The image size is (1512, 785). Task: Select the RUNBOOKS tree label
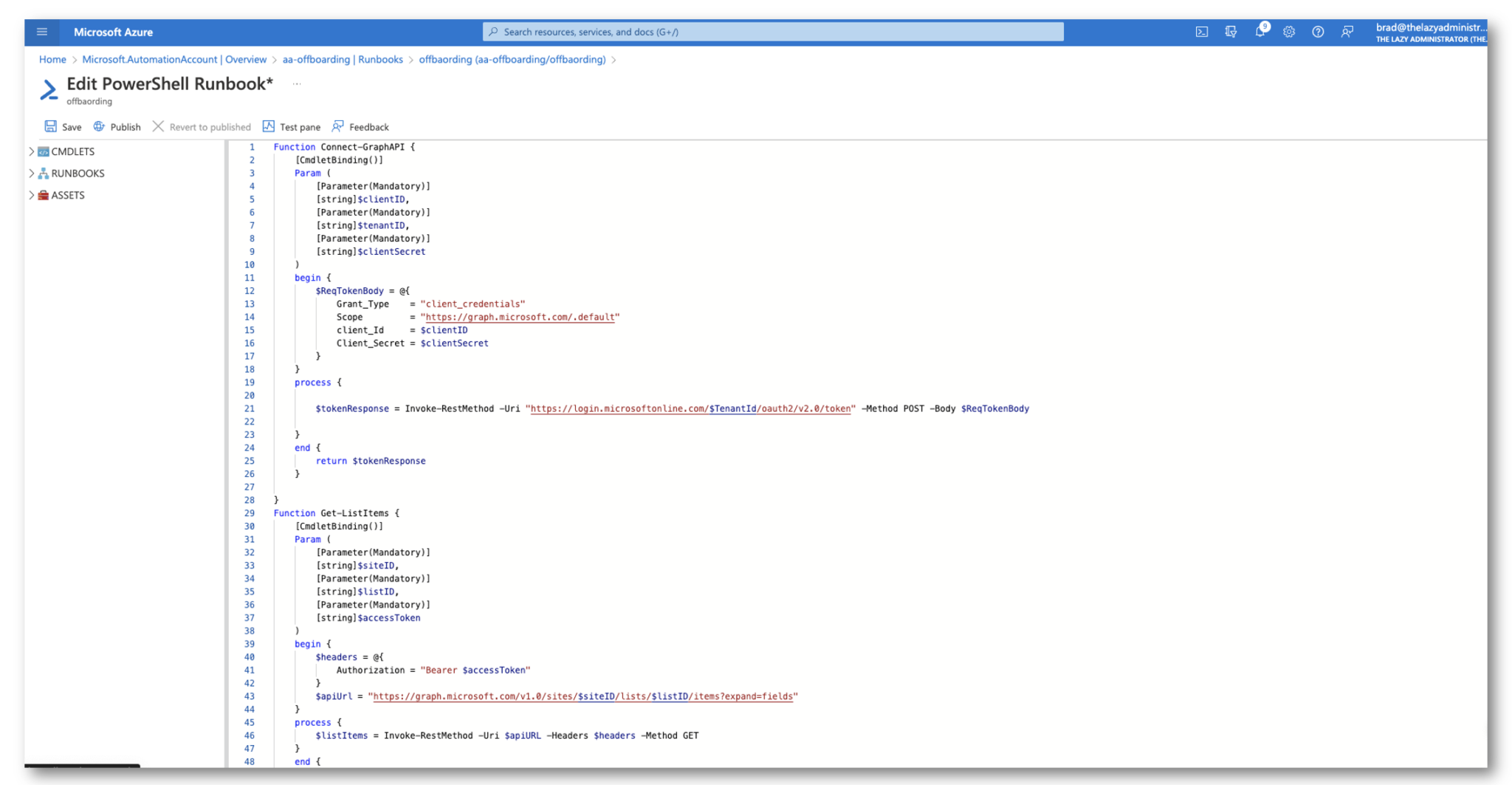(78, 174)
